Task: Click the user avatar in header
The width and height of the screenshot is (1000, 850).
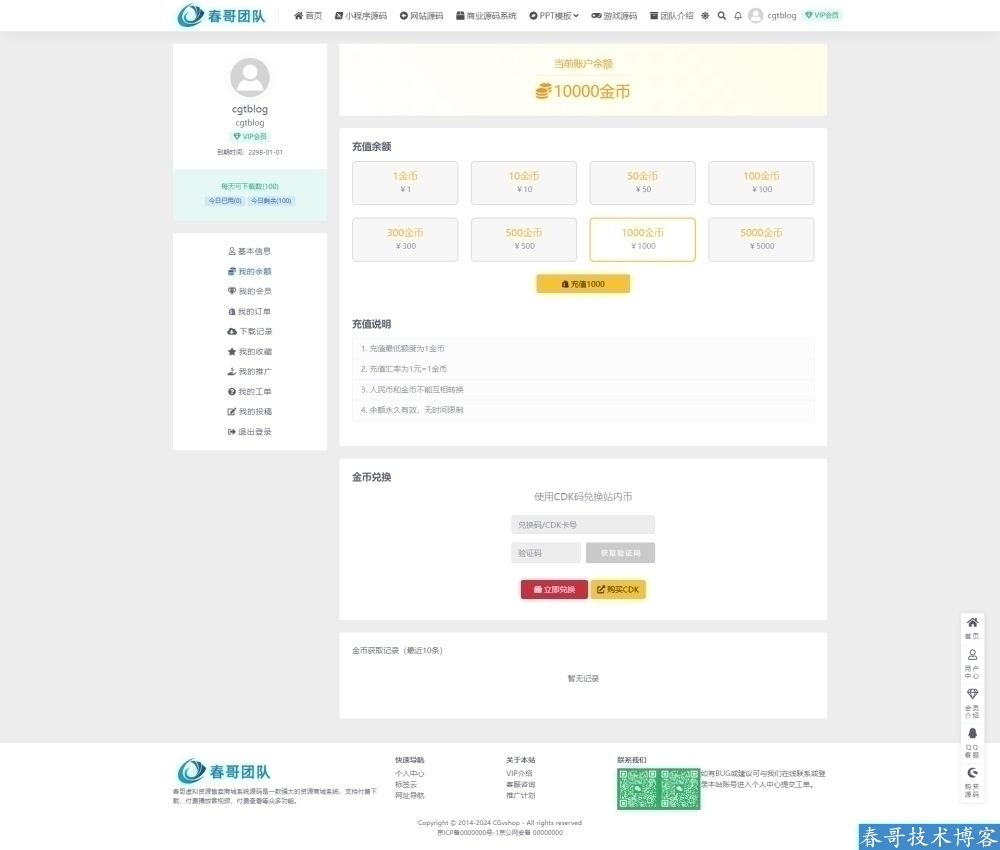Action: pos(755,16)
